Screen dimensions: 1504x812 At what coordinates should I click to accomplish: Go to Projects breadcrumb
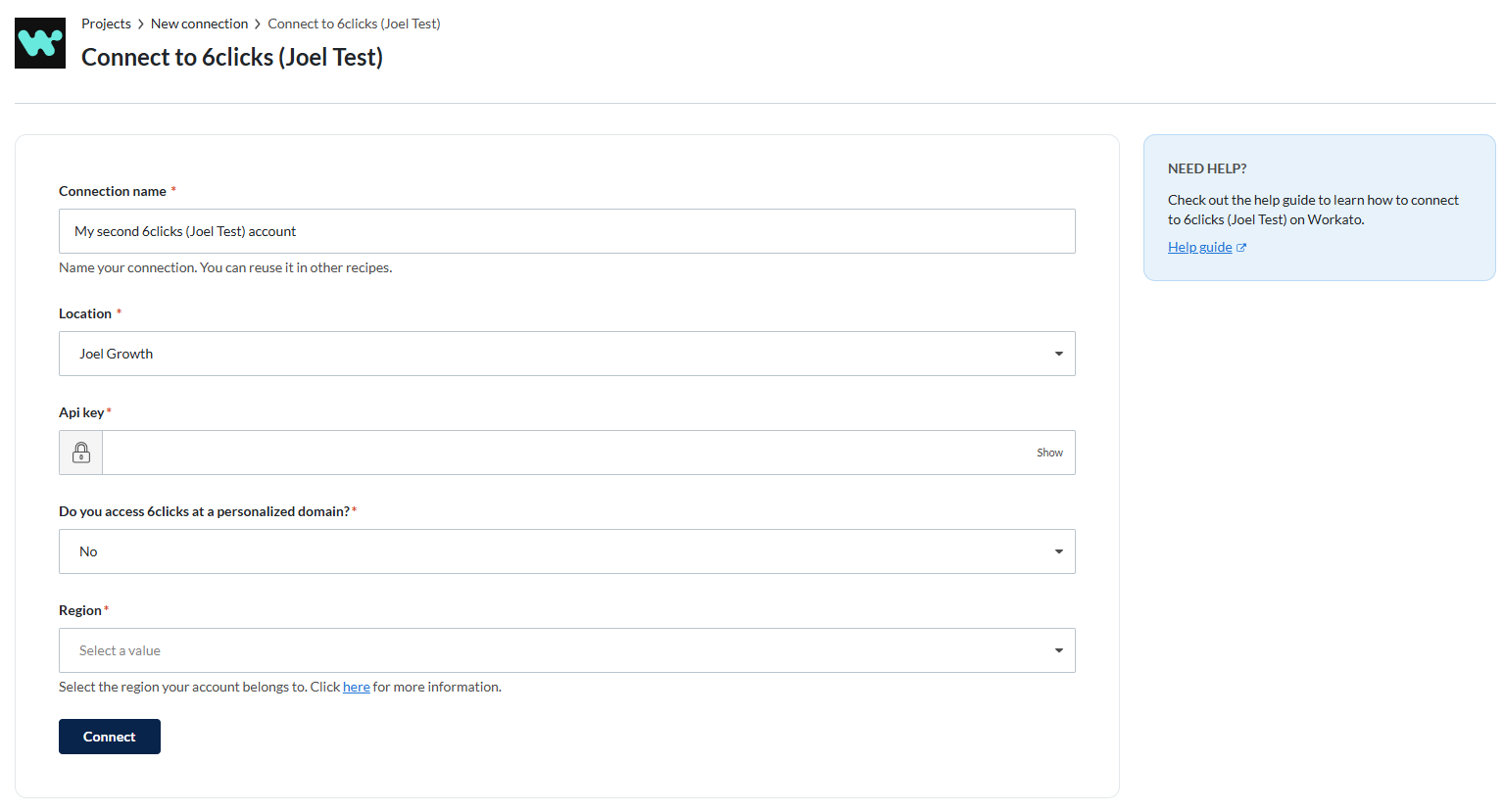coord(106,24)
